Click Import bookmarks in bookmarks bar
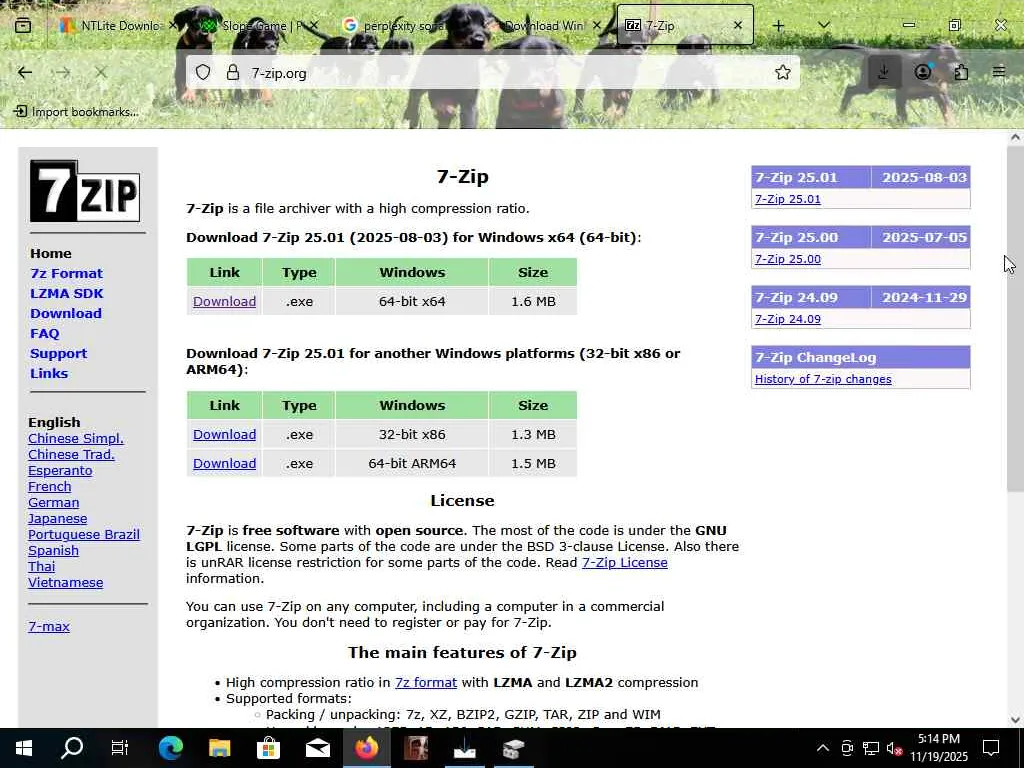Image resolution: width=1024 pixels, height=768 pixels. pos(76,112)
